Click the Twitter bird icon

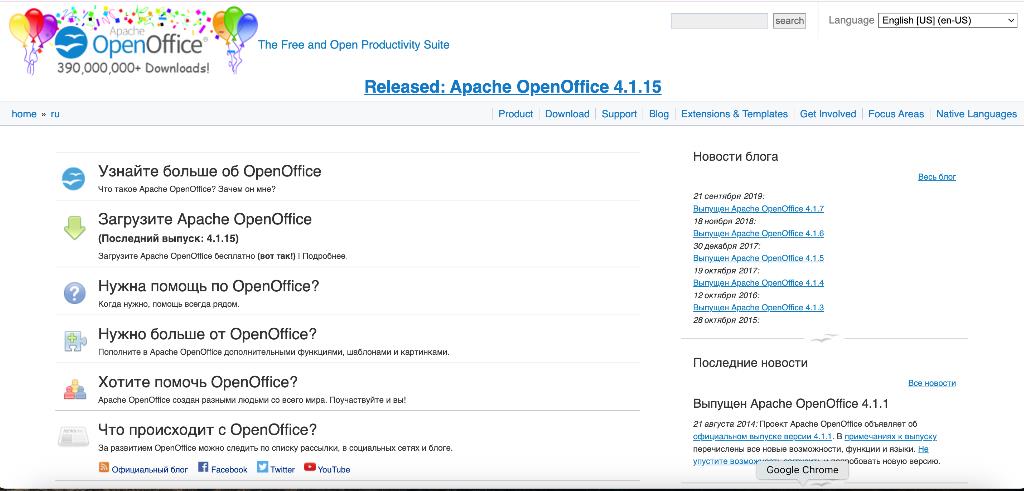263,467
